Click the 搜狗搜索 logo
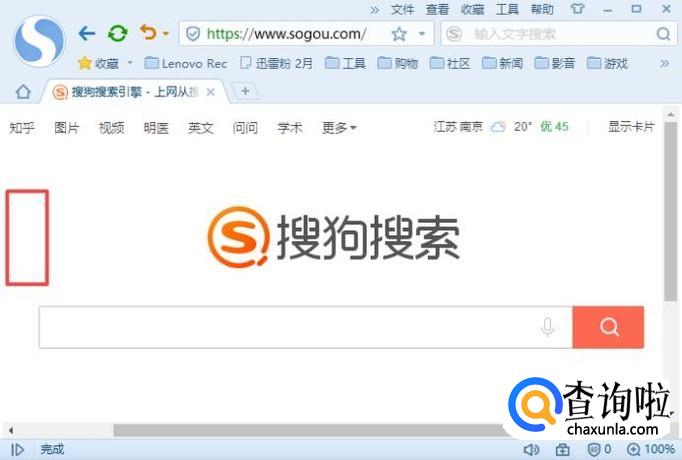682x460 pixels. (x=334, y=237)
